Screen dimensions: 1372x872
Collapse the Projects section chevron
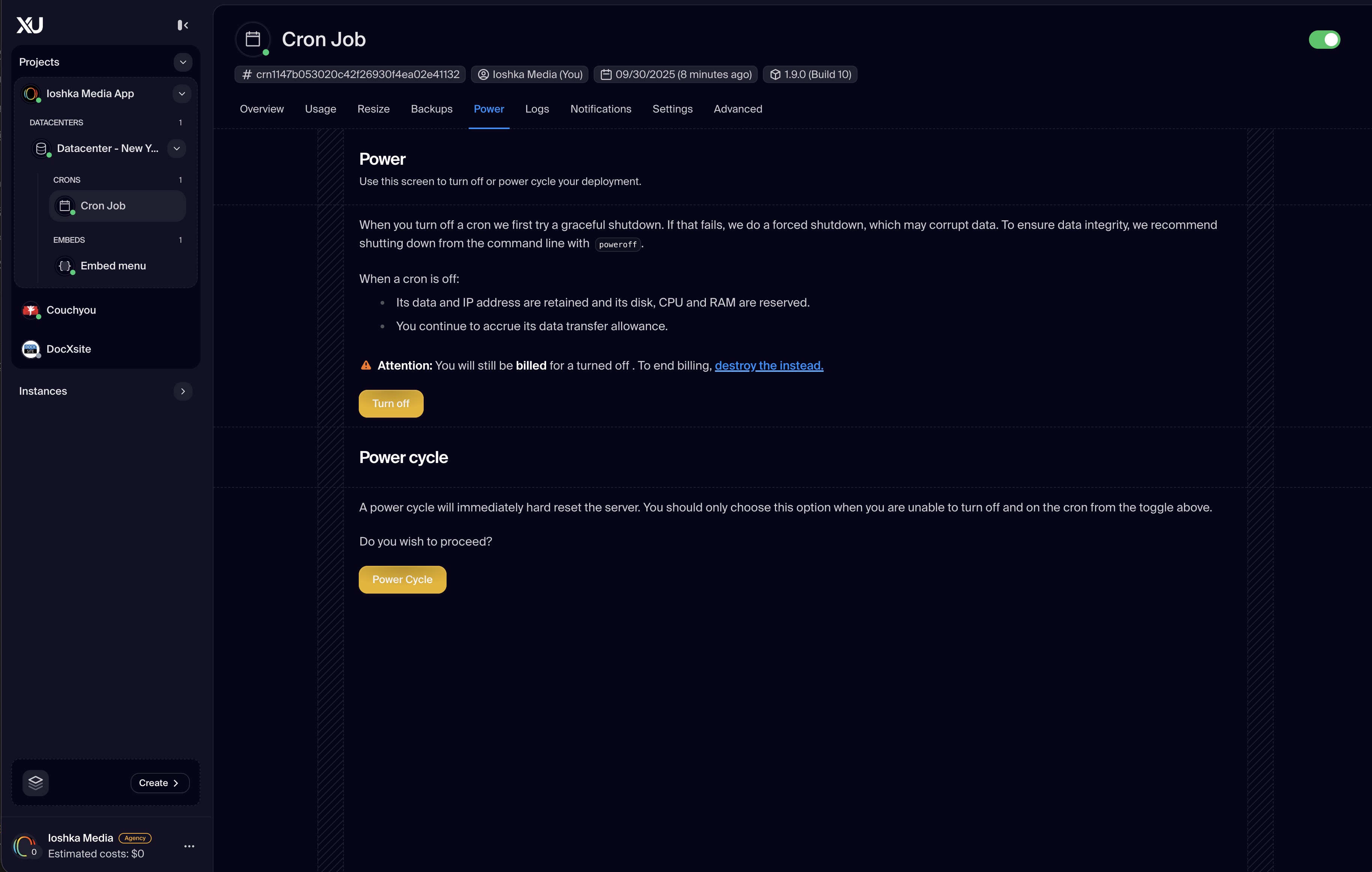[x=183, y=62]
